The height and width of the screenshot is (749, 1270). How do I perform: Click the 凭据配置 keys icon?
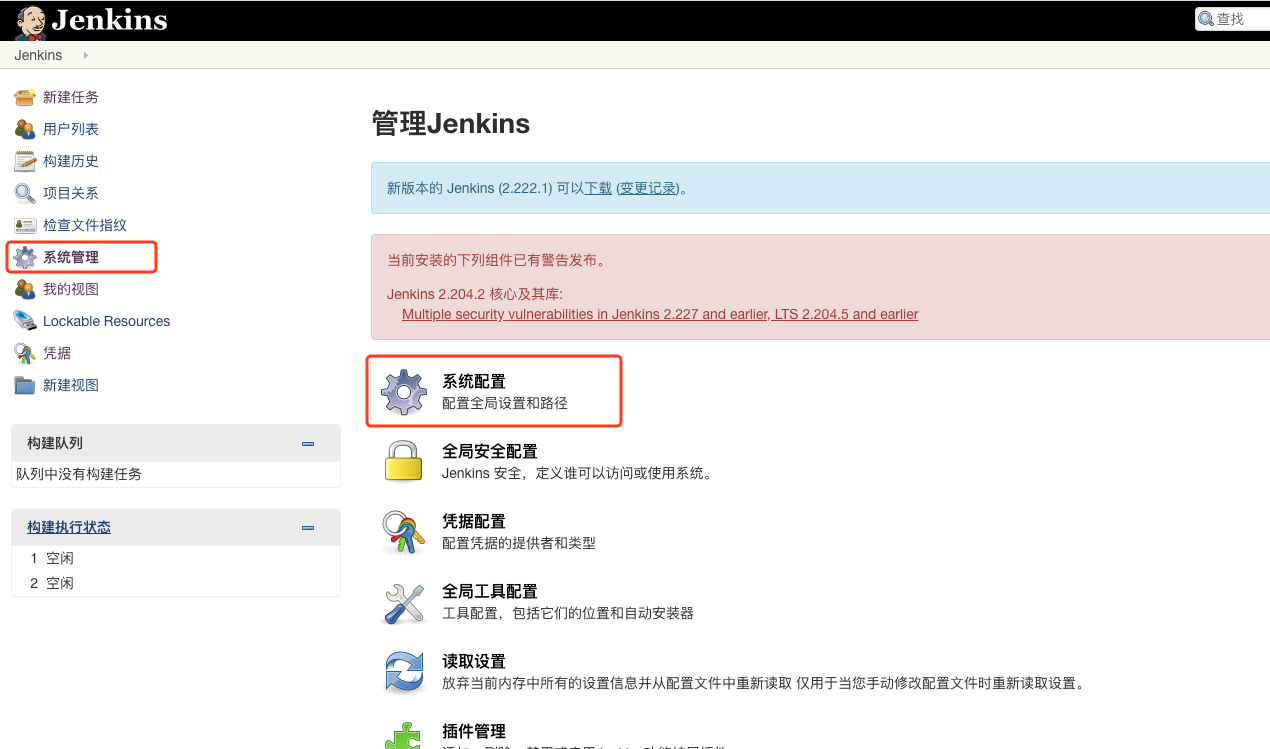pyautogui.click(x=404, y=532)
